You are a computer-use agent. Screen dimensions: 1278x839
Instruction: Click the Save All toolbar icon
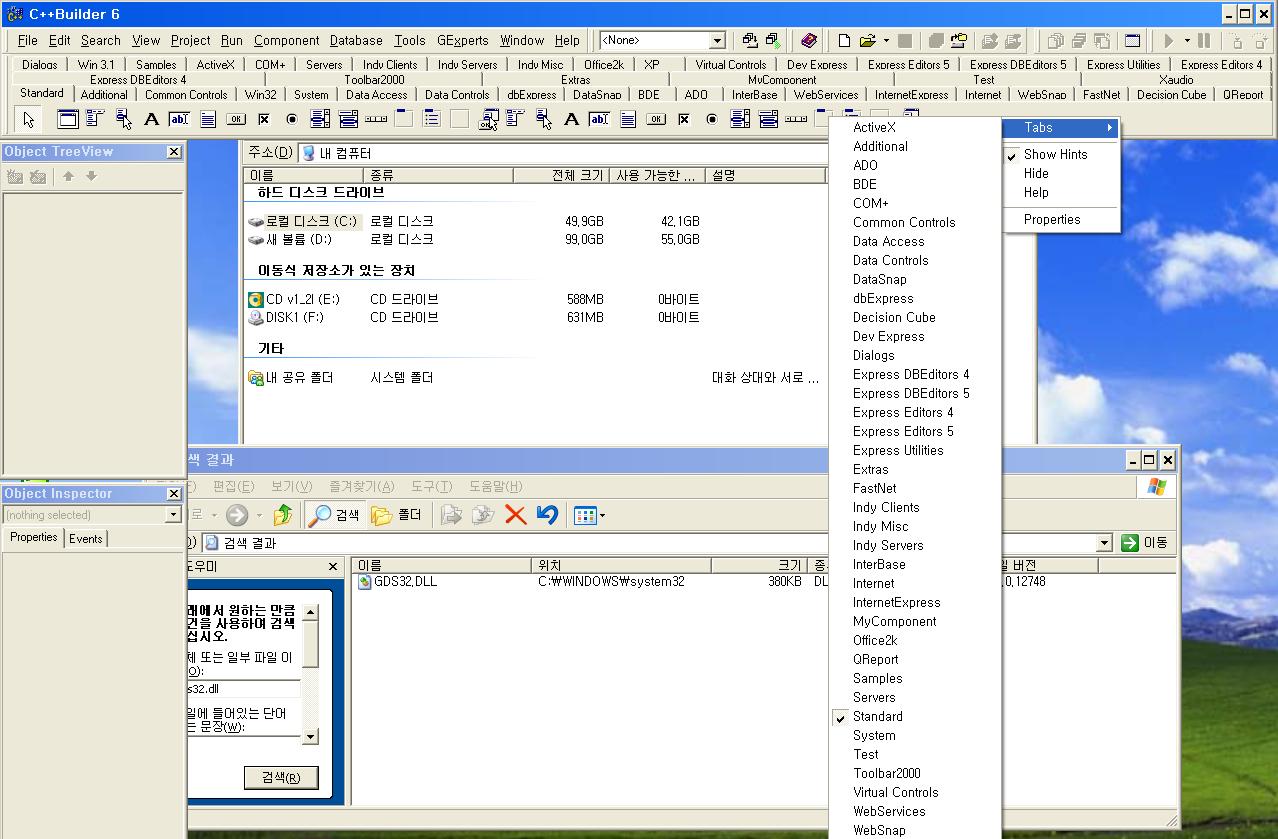coord(936,41)
